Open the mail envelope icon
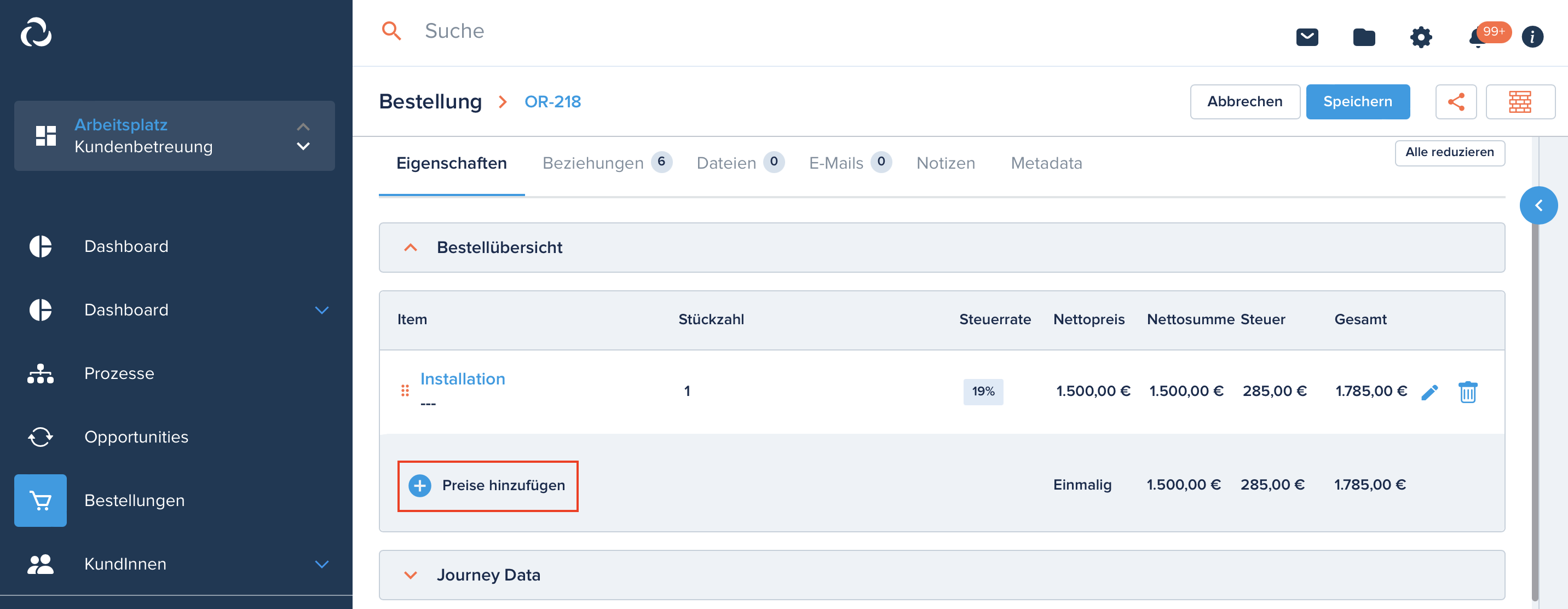This screenshot has height=609, width=1568. pyautogui.click(x=1307, y=37)
